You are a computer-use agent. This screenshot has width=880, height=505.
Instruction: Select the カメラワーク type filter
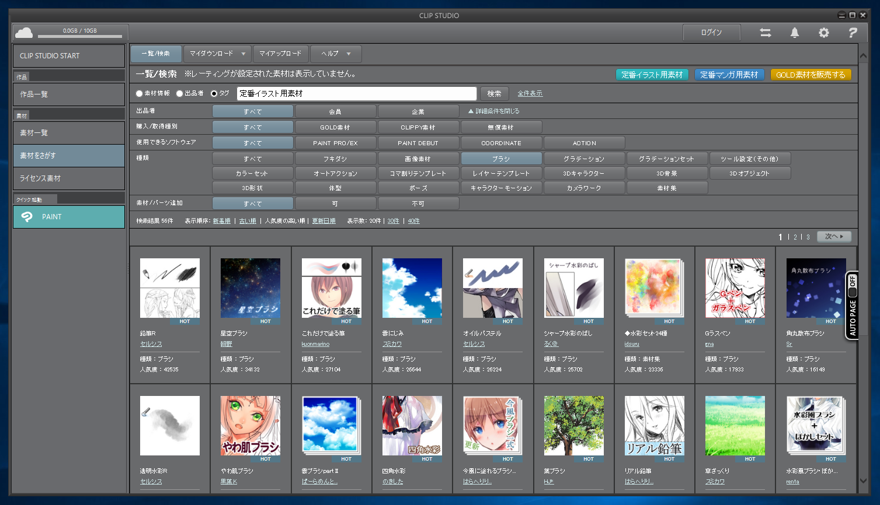[584, 188]
